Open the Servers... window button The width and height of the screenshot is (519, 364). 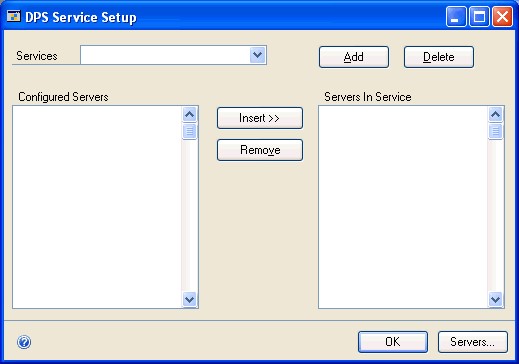[x=473, y=342]
